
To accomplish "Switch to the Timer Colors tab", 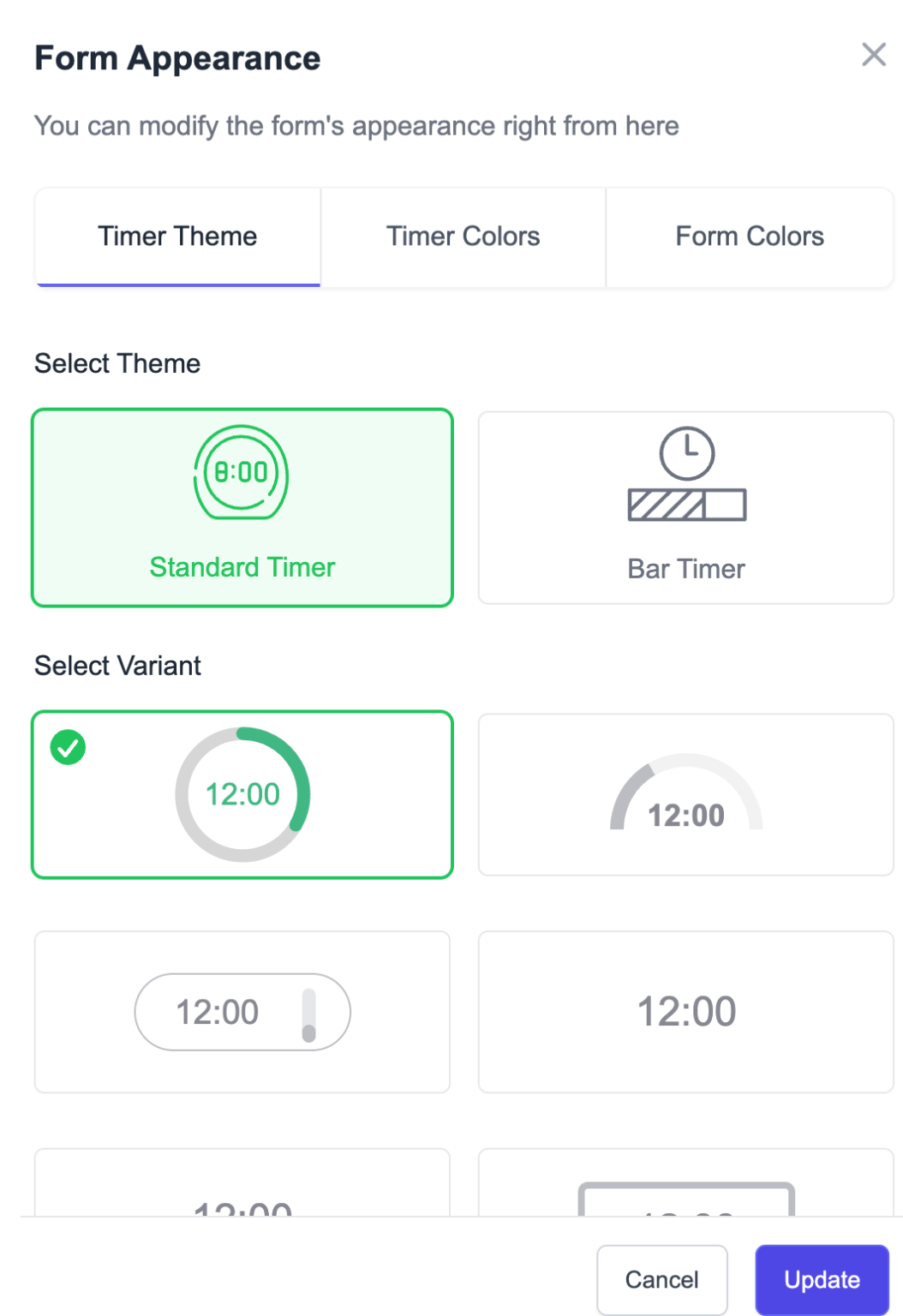I will click(x=463, y=236).
